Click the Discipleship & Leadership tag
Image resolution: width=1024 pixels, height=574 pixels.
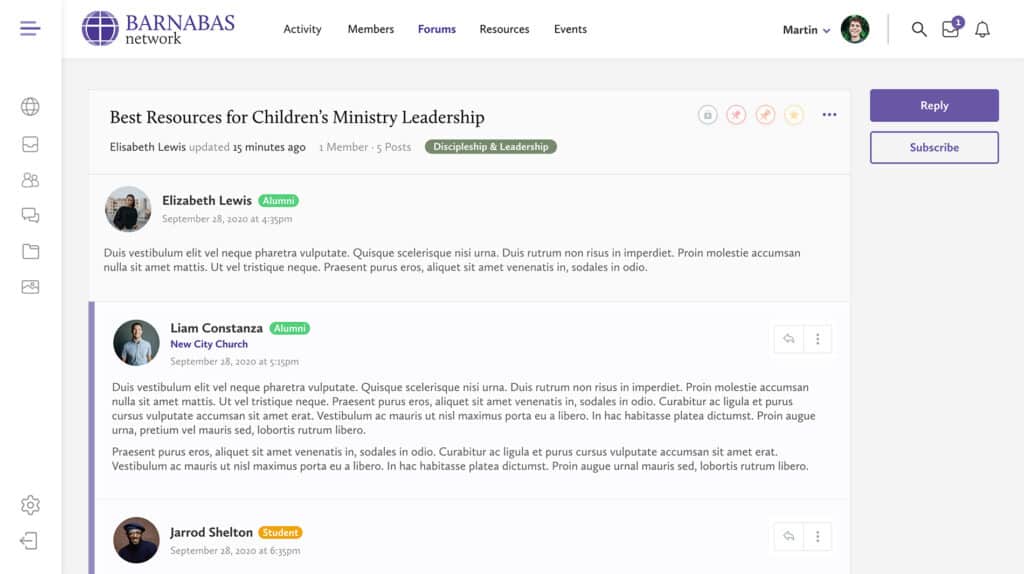tap(490, 147)
